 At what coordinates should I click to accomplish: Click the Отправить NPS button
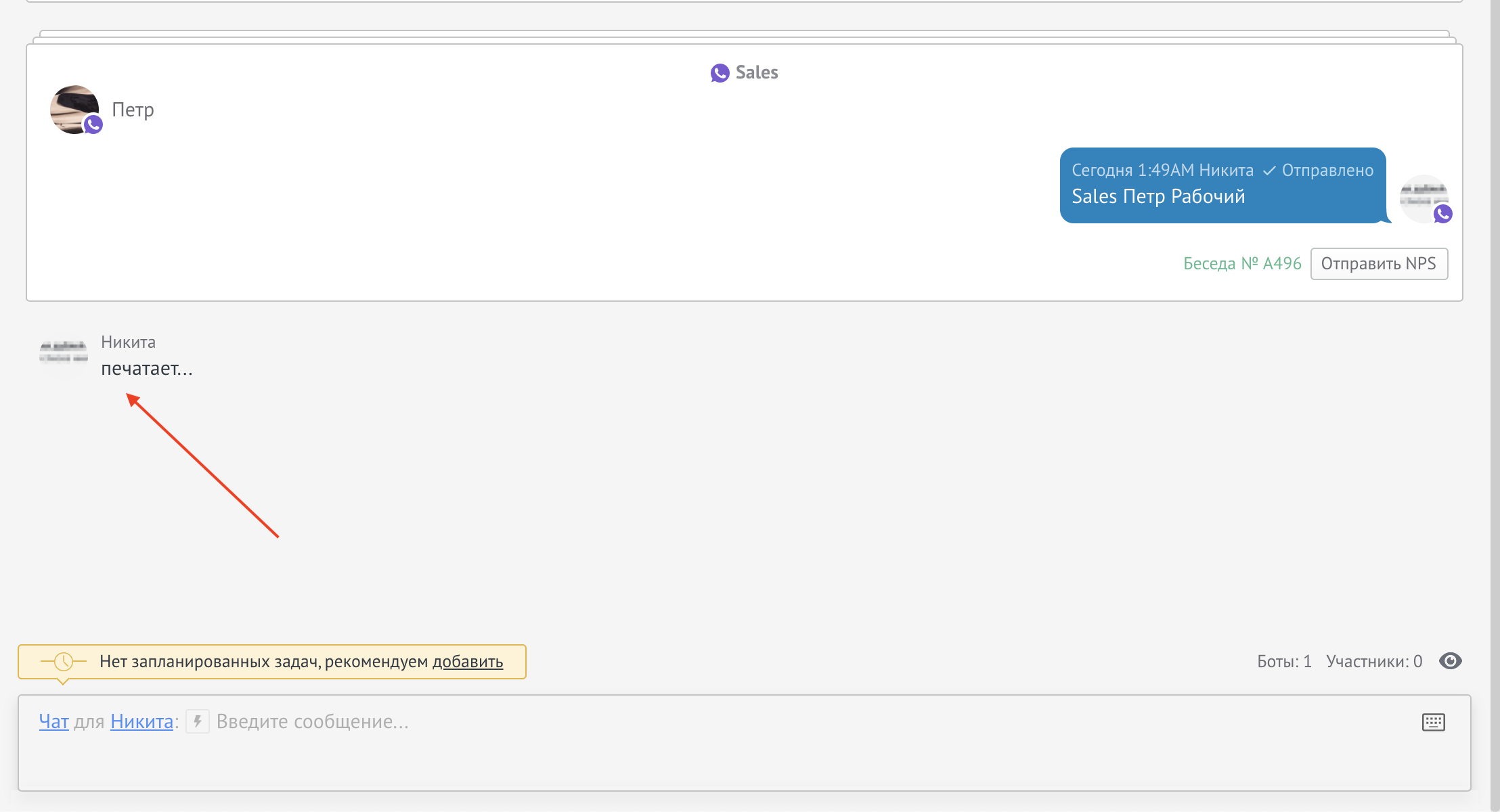(1379, 264)
